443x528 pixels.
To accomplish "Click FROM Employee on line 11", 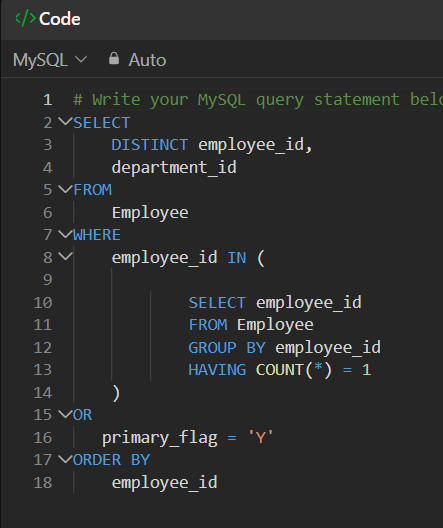I will (251, 325).
